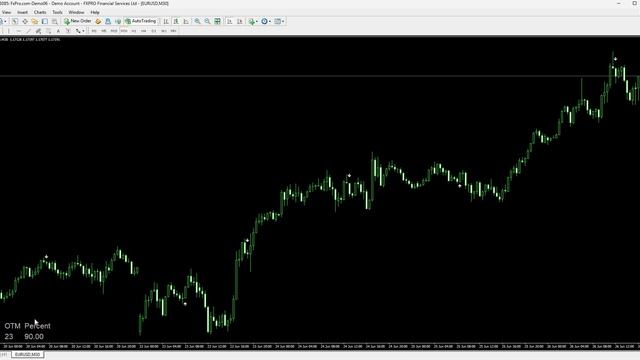Select the Fibonacci retracement tool

click(48, 31)
